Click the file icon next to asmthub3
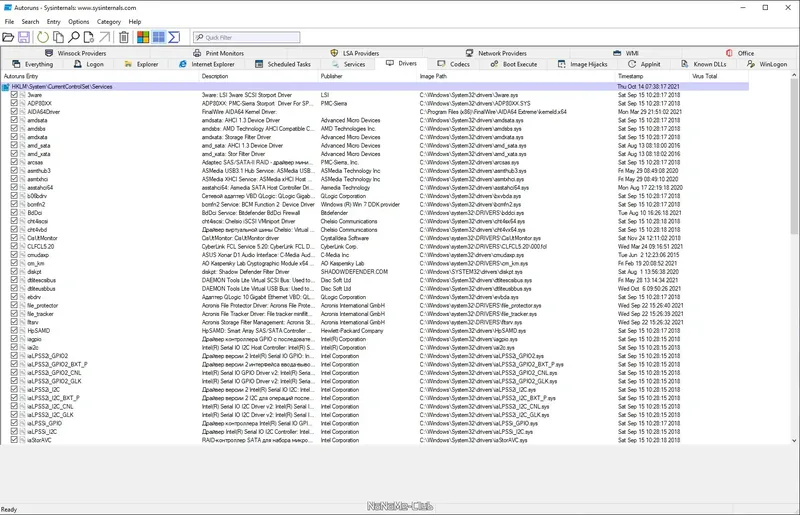 pos(22,170)
